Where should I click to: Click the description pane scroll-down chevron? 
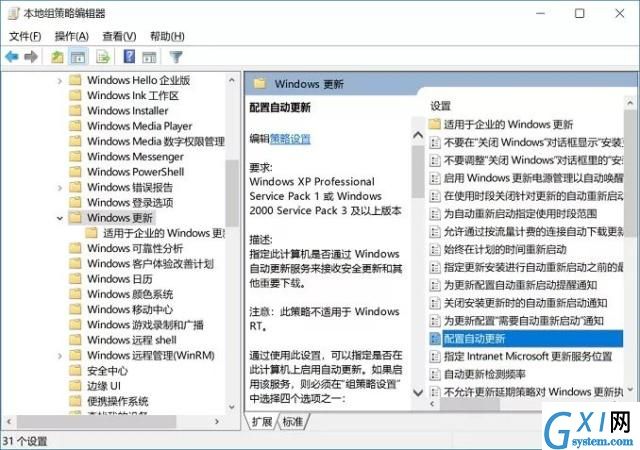(418, 393)
